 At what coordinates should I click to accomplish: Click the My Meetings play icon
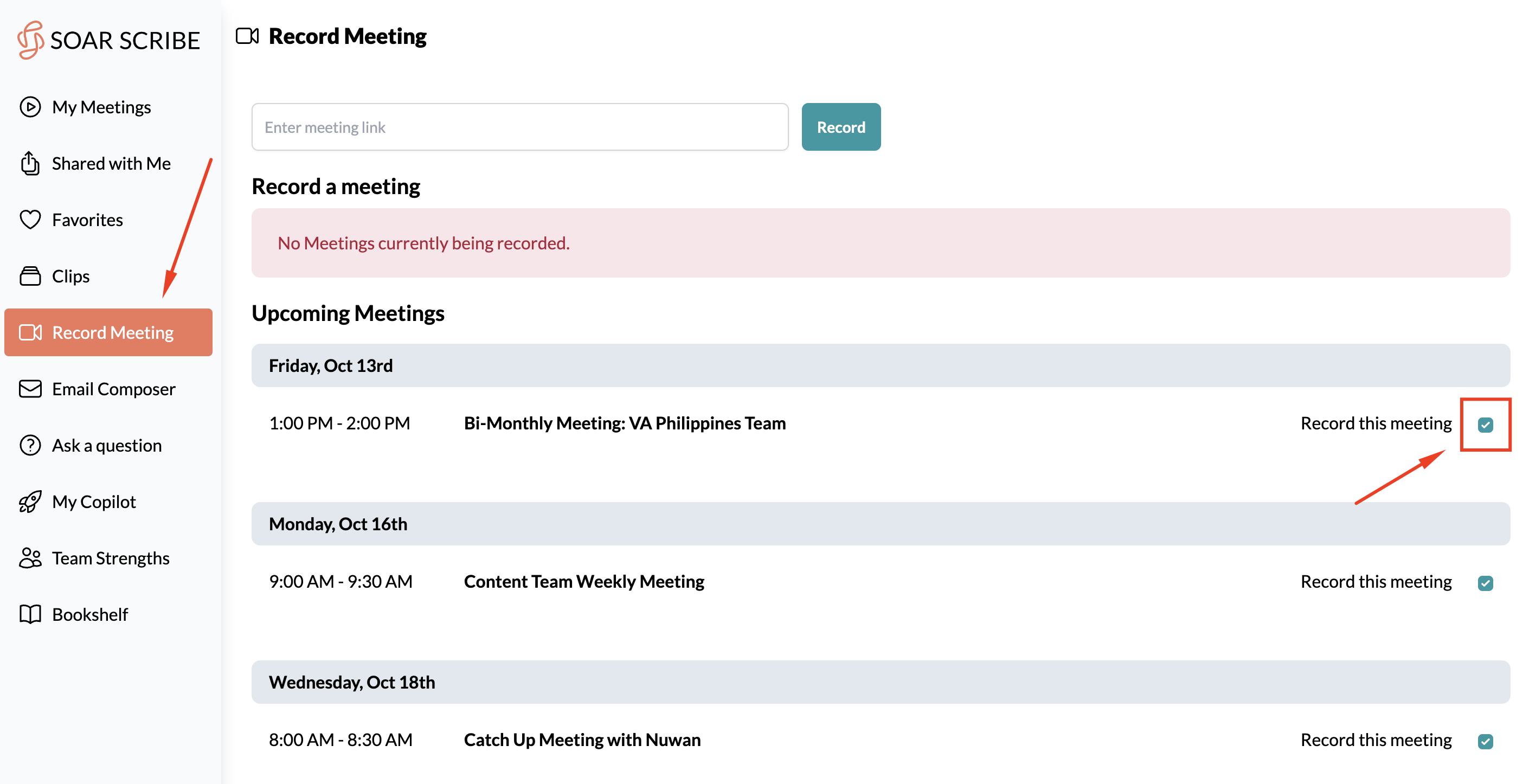coord(30,107)
